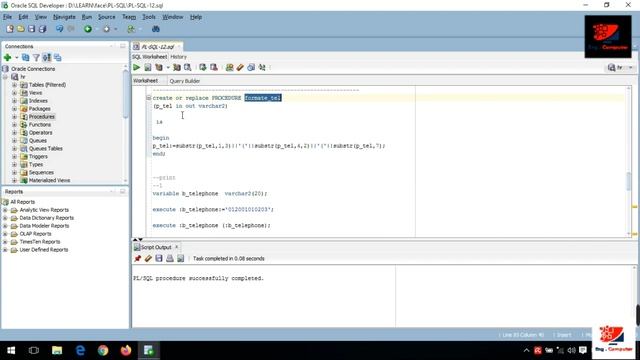Screen dimensions: 640x360
Task: Click the green Back navigation button
Action: [x=88, y=29]
